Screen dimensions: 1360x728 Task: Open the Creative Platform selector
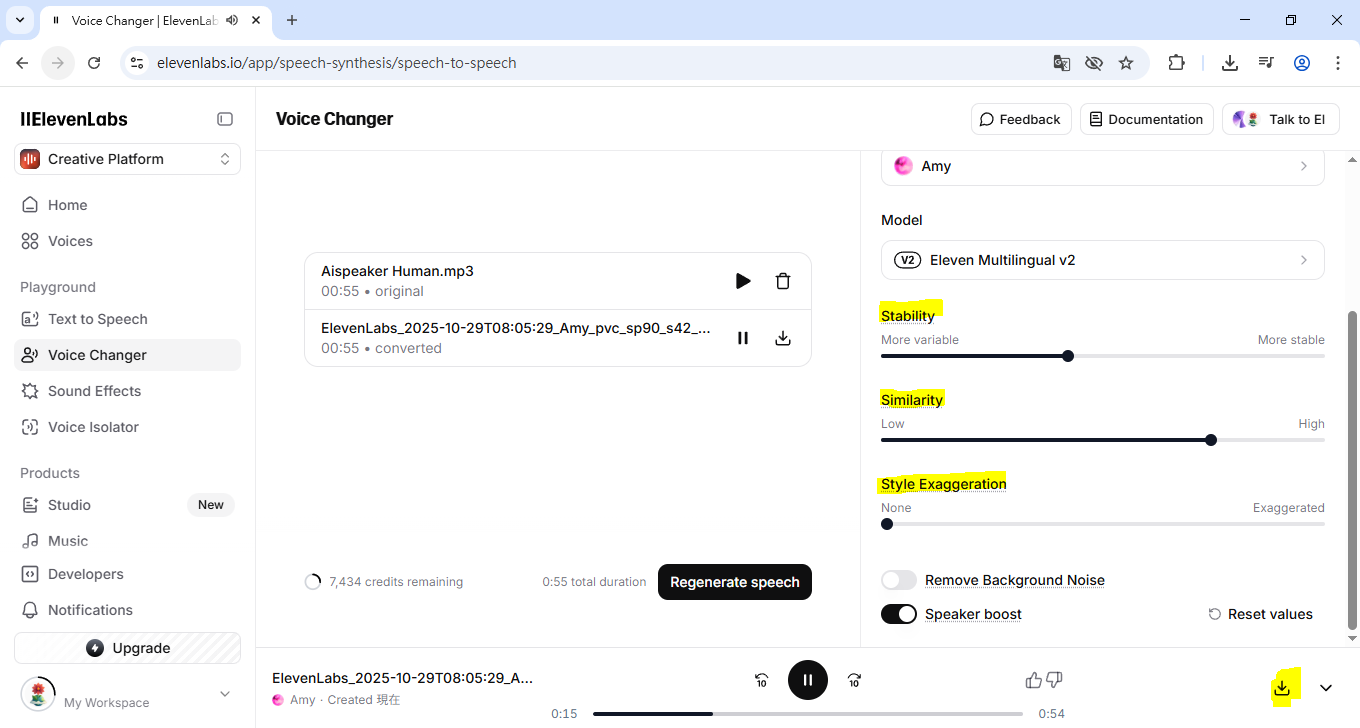[127, 159]
